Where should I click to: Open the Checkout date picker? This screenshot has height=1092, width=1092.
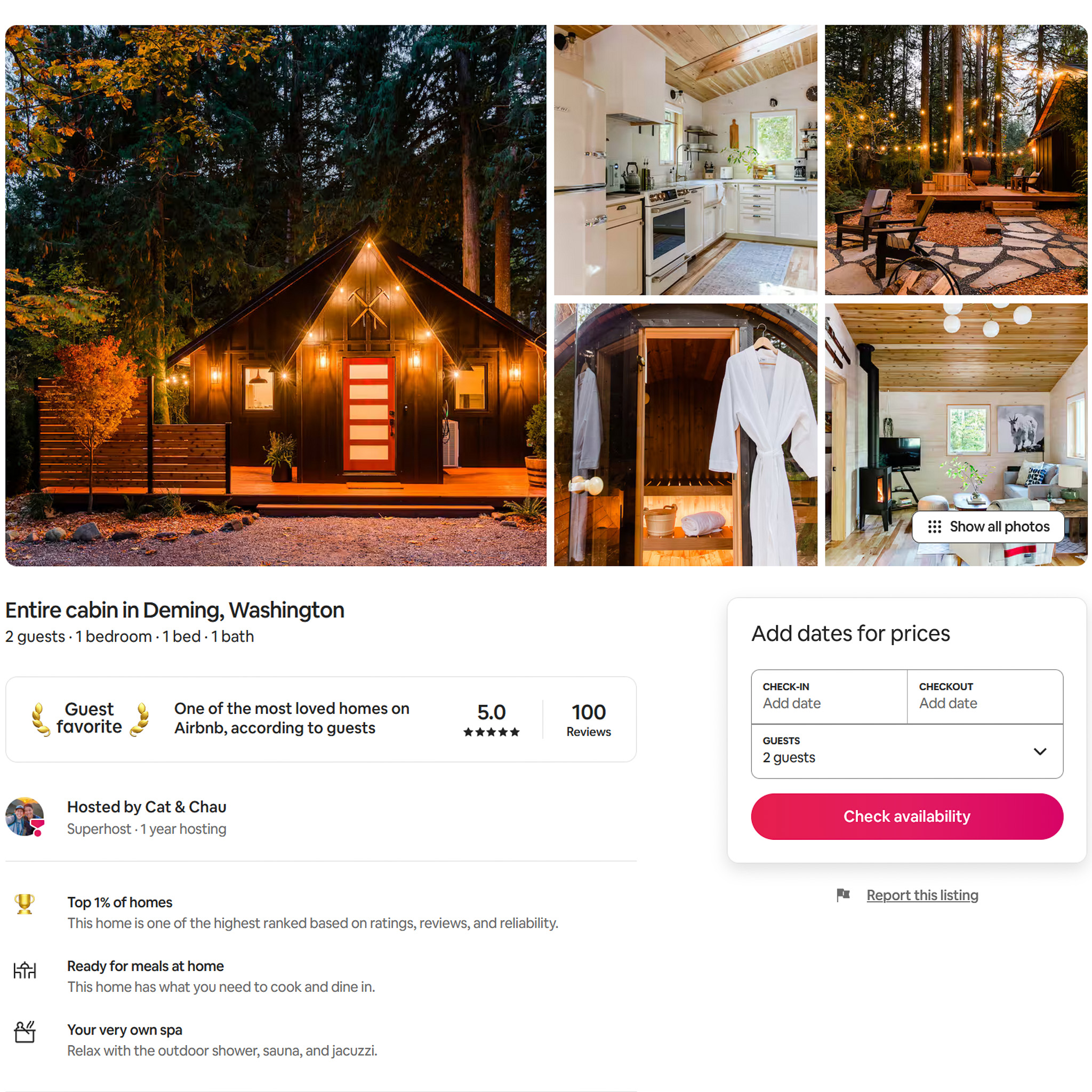point(985,696)
